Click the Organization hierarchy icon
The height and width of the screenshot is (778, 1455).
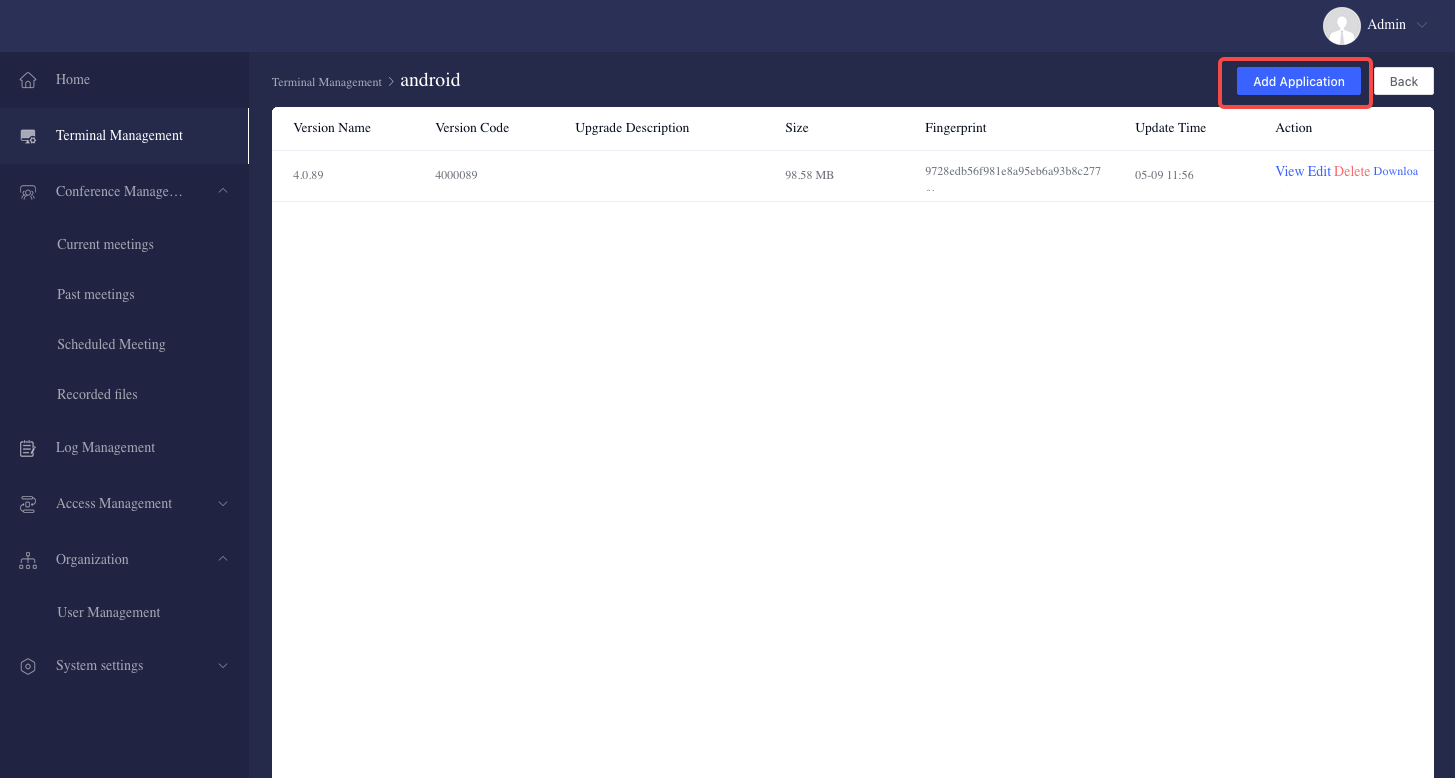click(28, 559)
